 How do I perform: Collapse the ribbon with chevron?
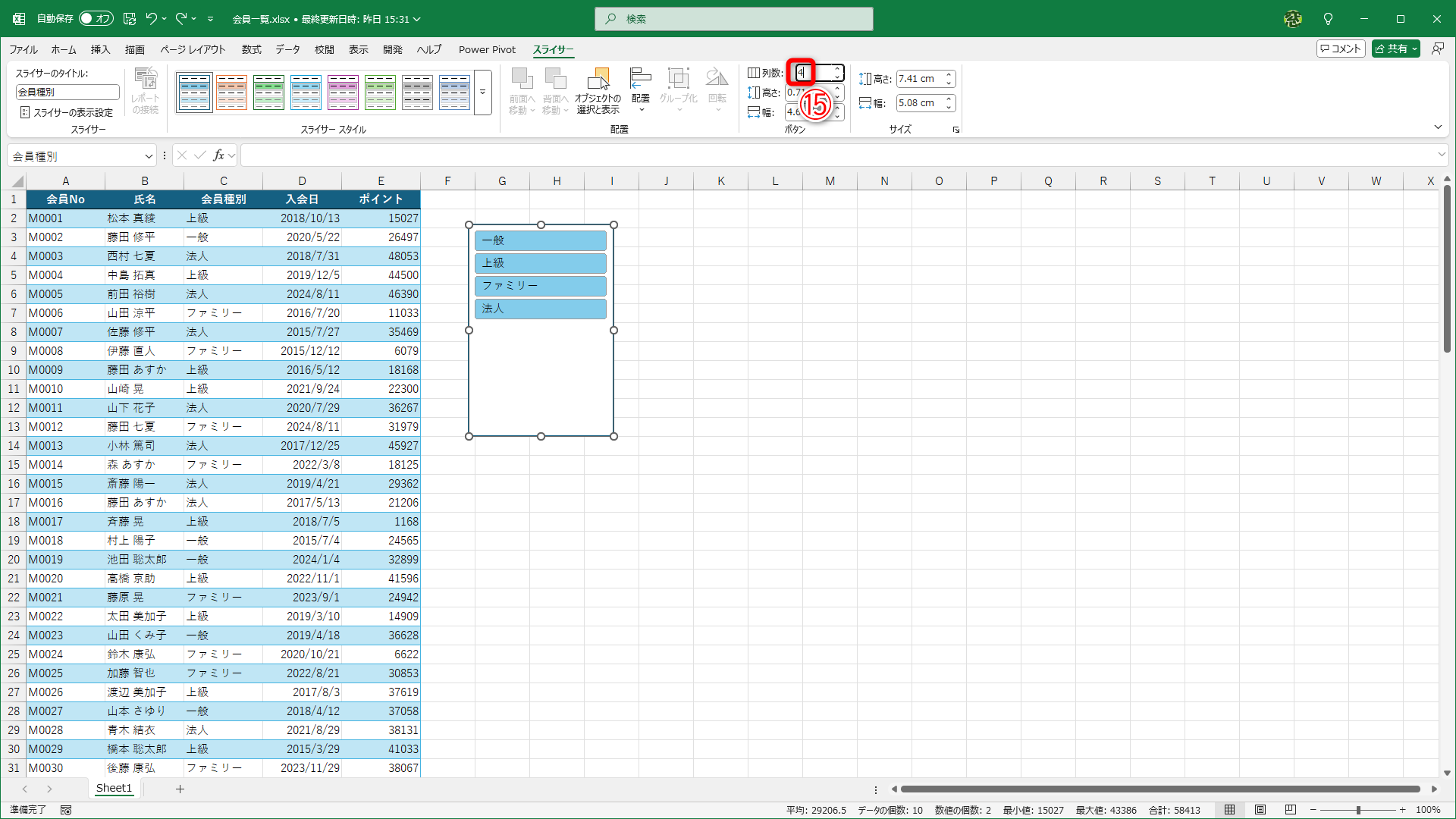tap(1438, 127)
